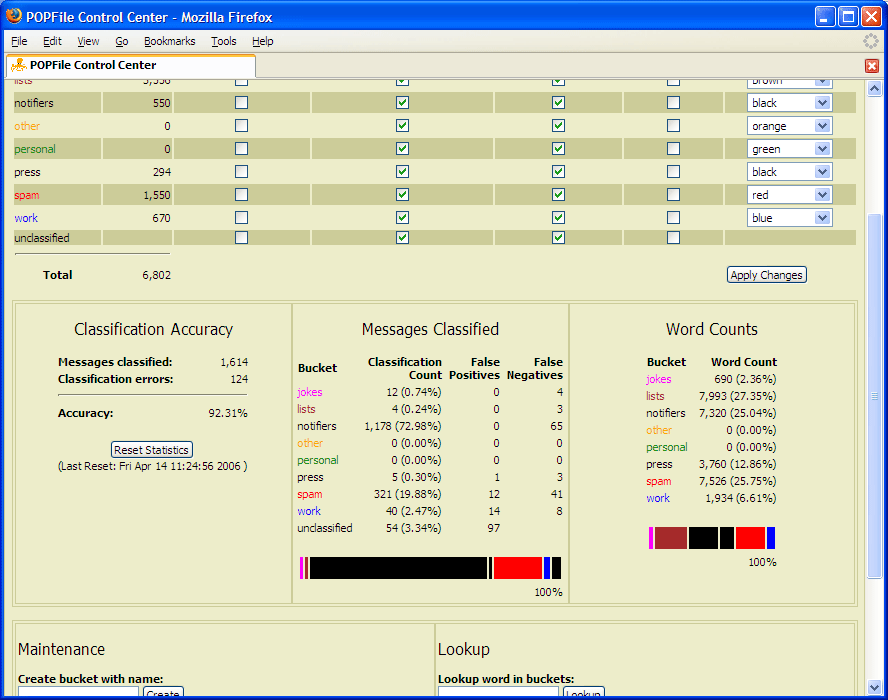This screenshot has width=888, height=700.
Task: Open the other bucket link in top table
Action: 27,126
